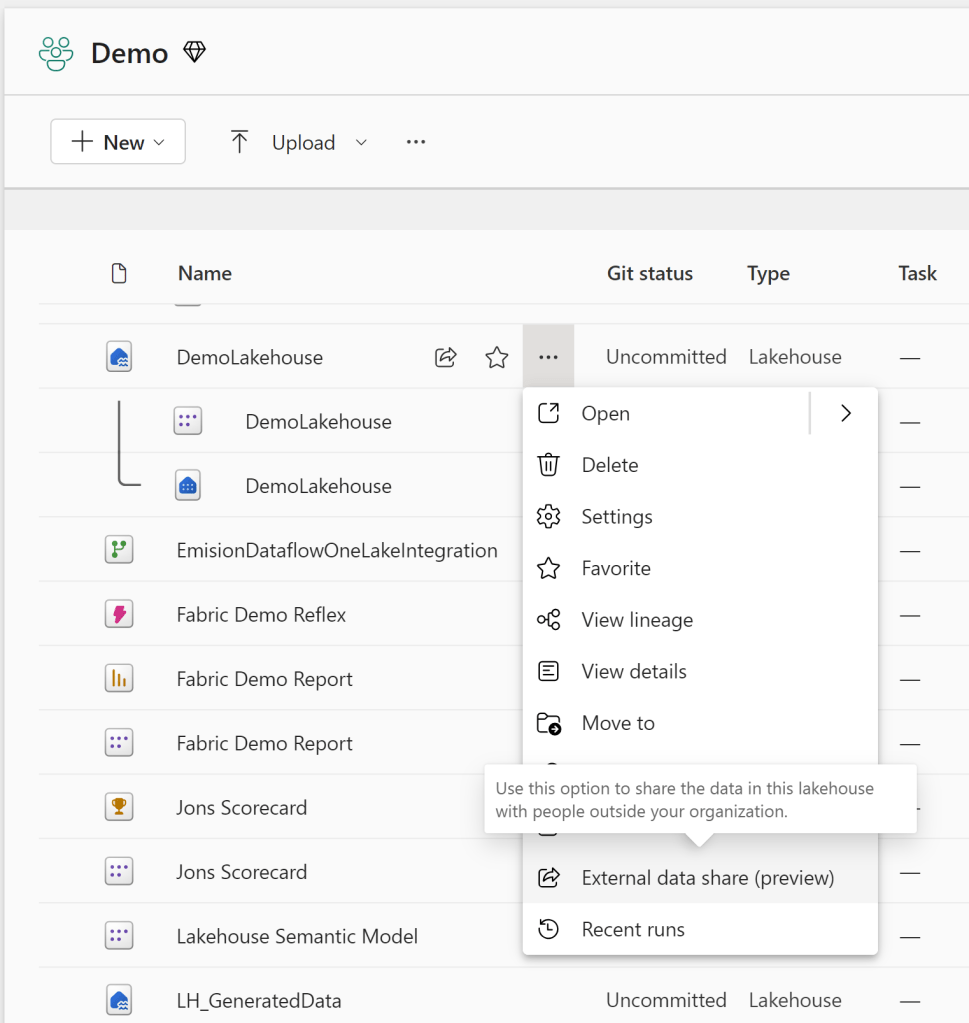969x1023 pixels.
Task: Click the diamond premium icon beside Demo
Action: click(x=195, y=52)
